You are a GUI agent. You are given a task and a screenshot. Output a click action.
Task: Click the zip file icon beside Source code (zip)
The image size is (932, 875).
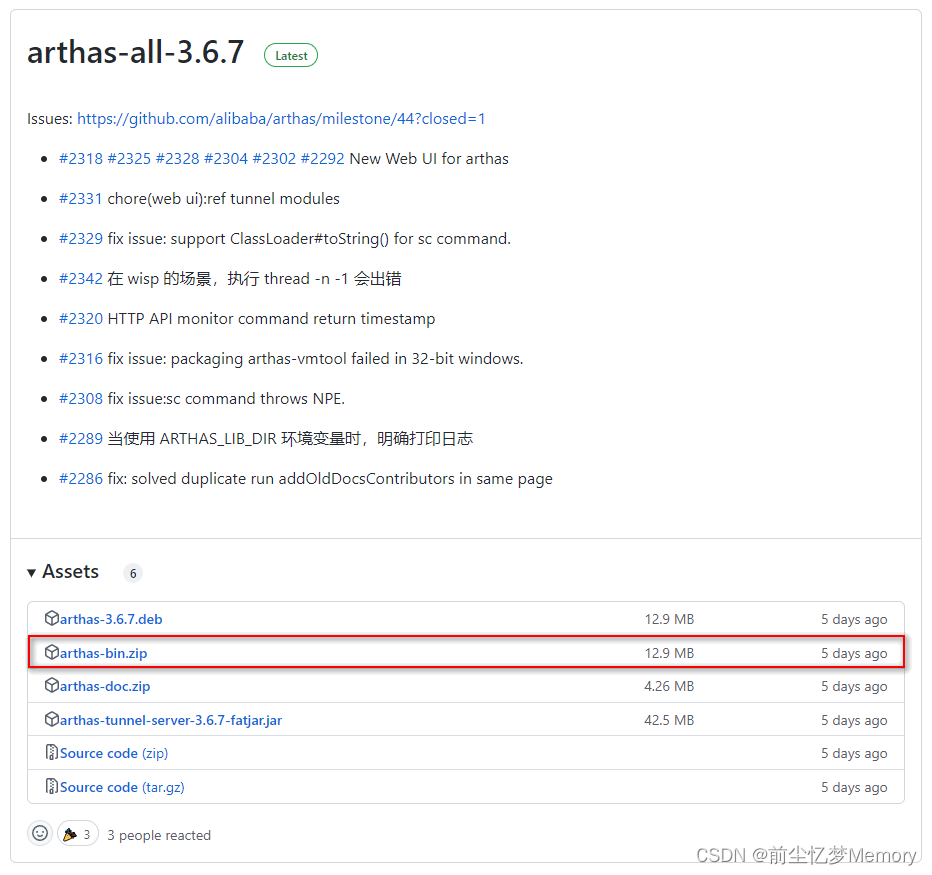(52, 753)
